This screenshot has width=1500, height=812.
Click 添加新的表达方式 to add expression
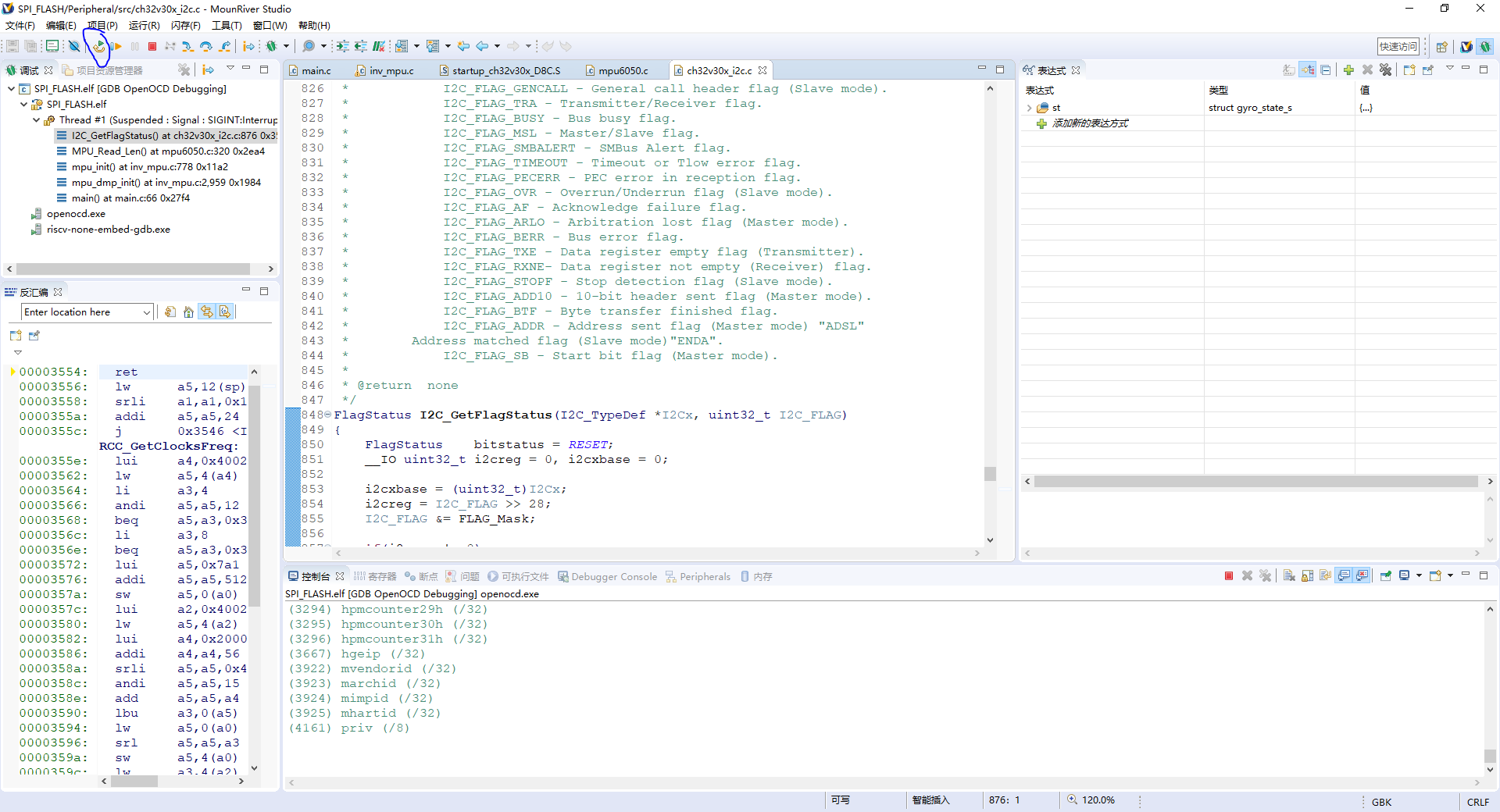tap(1089, 123)
